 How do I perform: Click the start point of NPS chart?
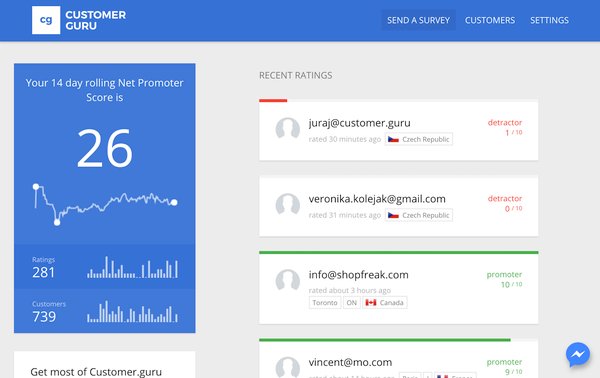[x=36, y=187]
